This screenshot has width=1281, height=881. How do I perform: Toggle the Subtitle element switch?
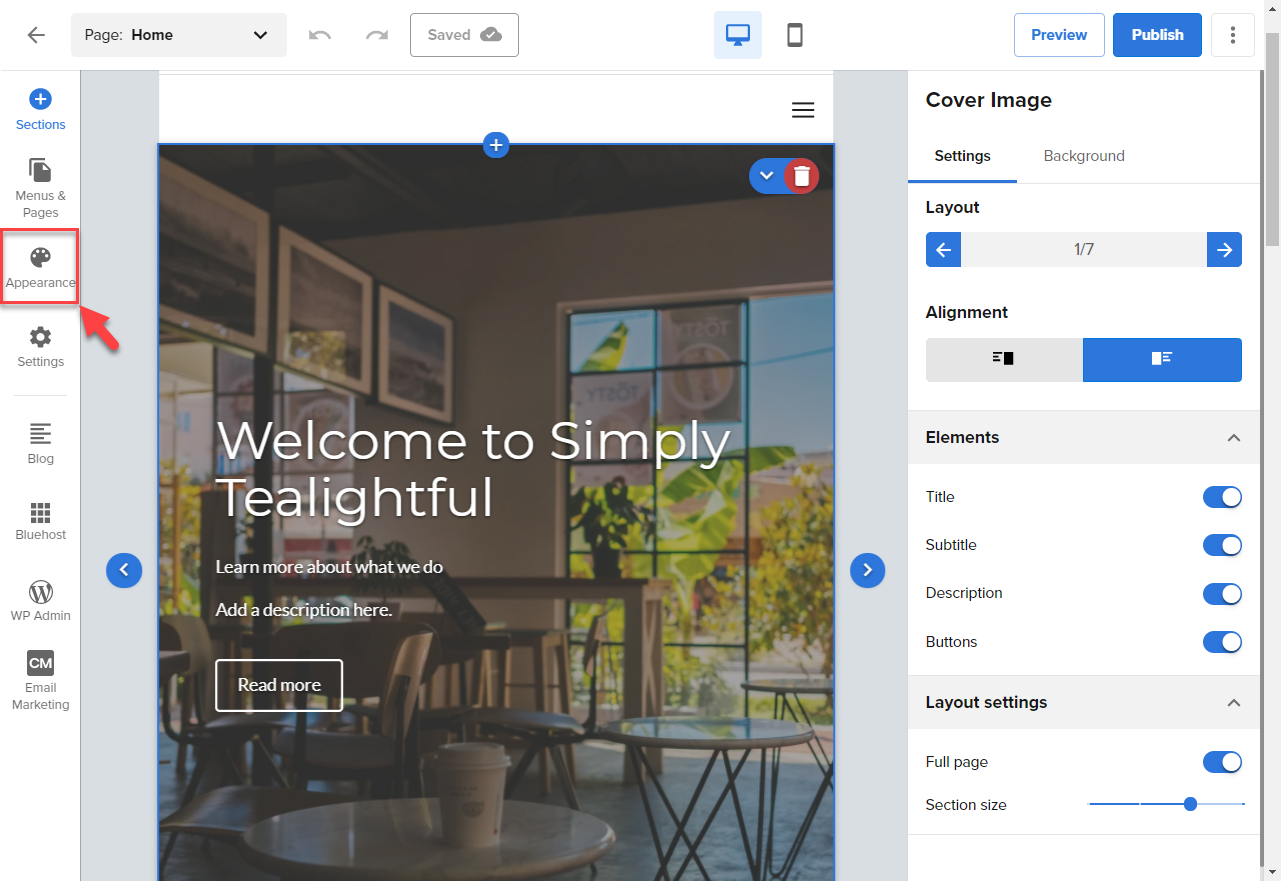click(x=1222, y=545)
